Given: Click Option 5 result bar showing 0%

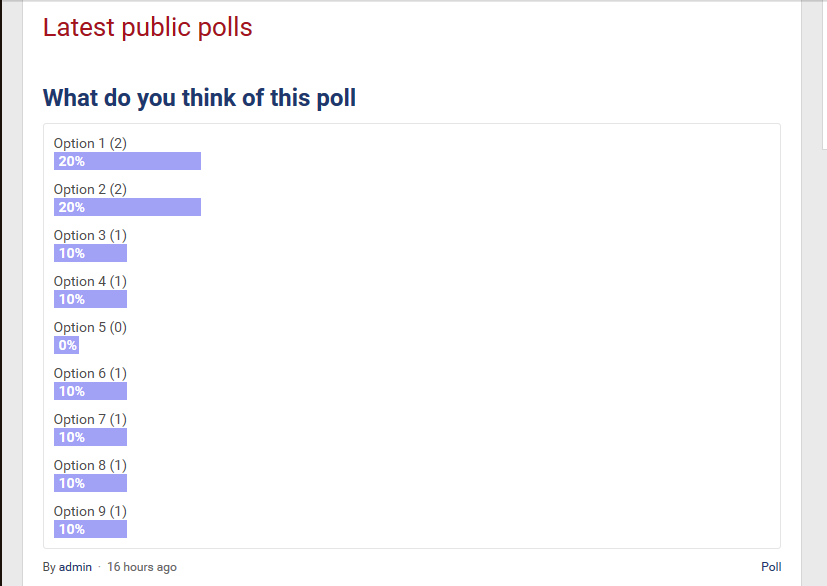Looking at the screenshot, I should 66,345.
